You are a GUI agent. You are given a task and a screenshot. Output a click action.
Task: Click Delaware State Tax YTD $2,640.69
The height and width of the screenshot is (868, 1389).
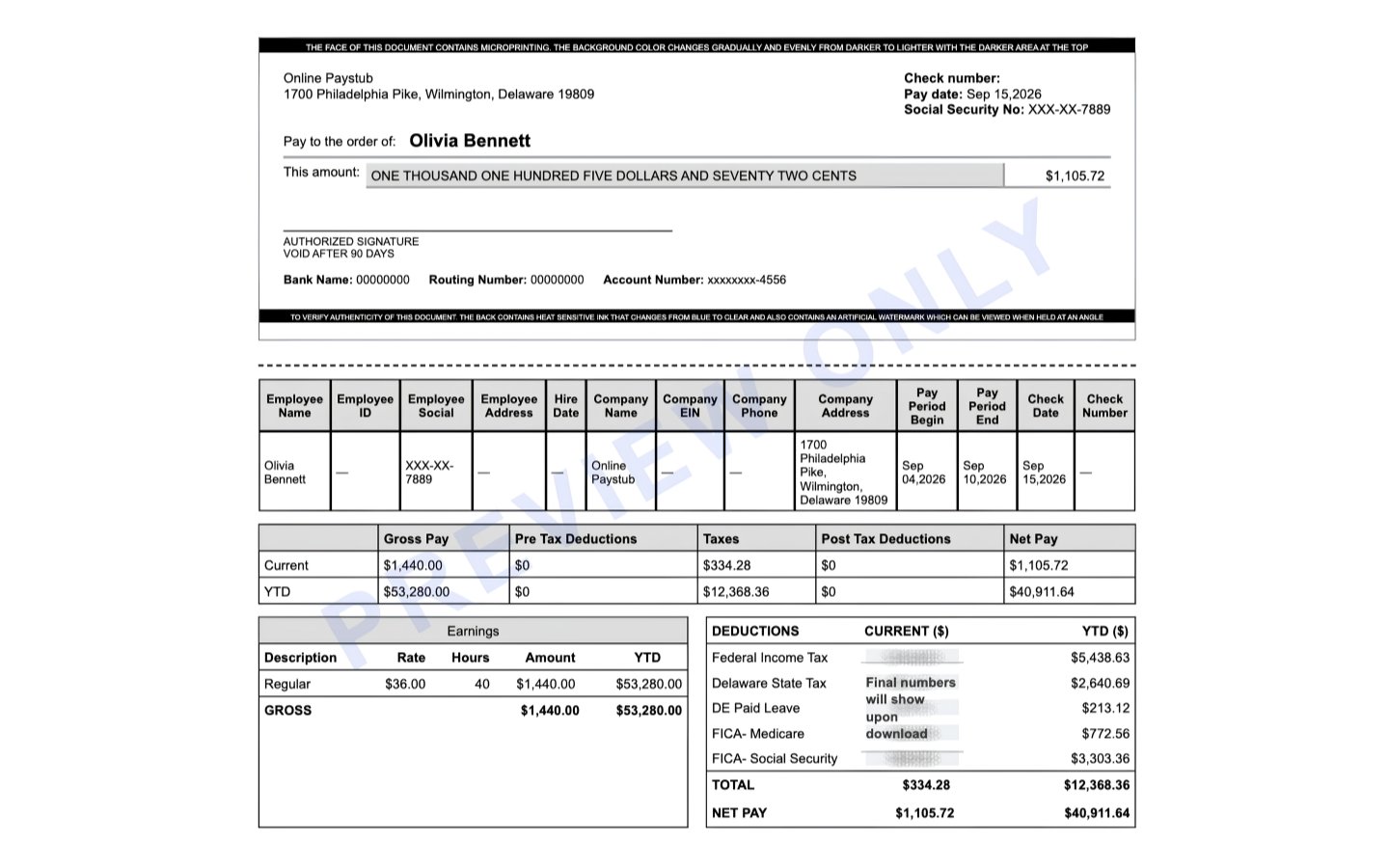1100,683
